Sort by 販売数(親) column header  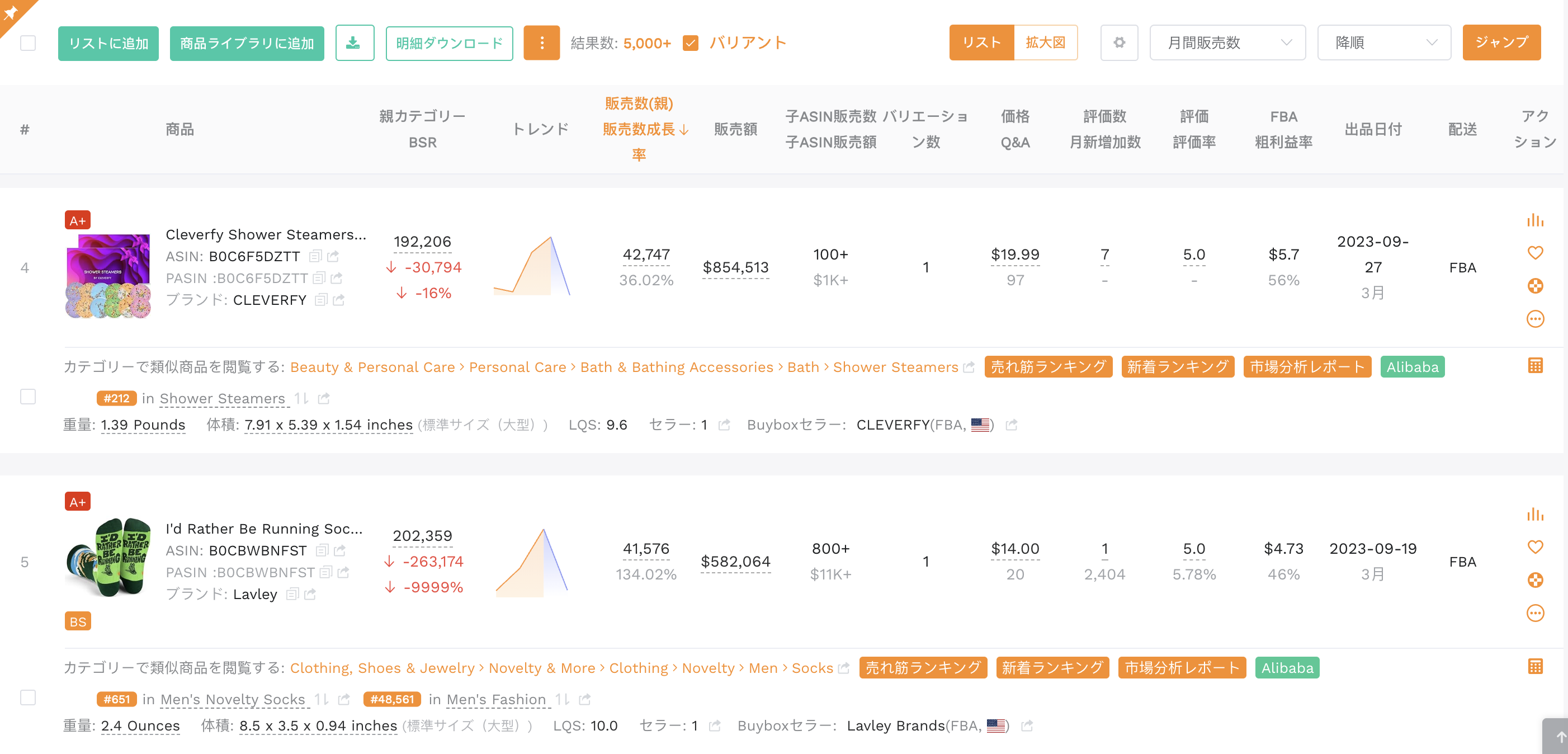click(x=639, y=103)
